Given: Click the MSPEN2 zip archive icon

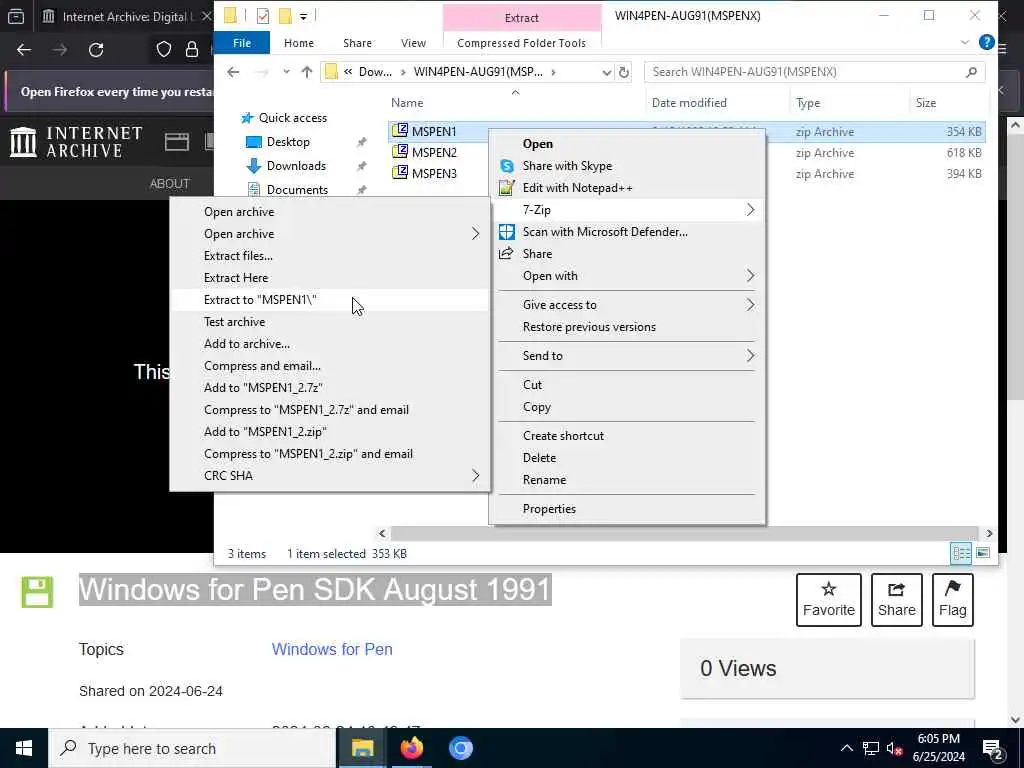Looking at the screenshot, I should tap(400, 152).
